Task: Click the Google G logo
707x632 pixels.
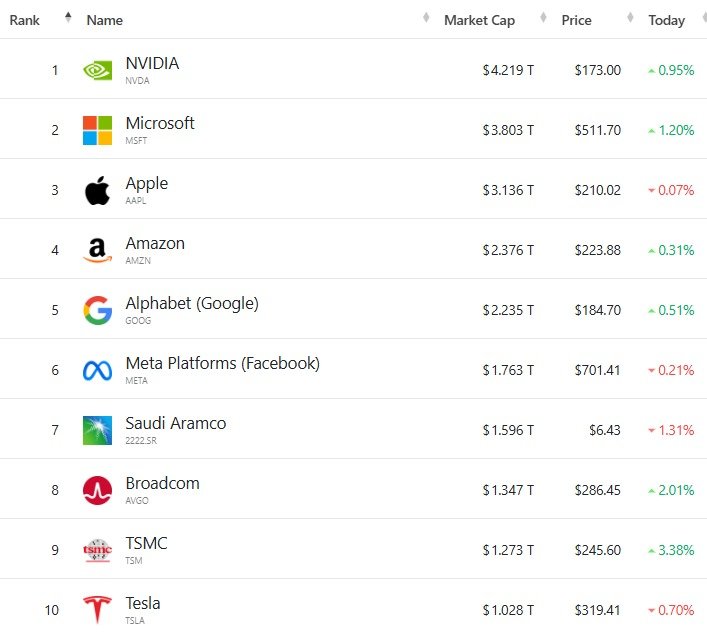Action: click(97, 310)
